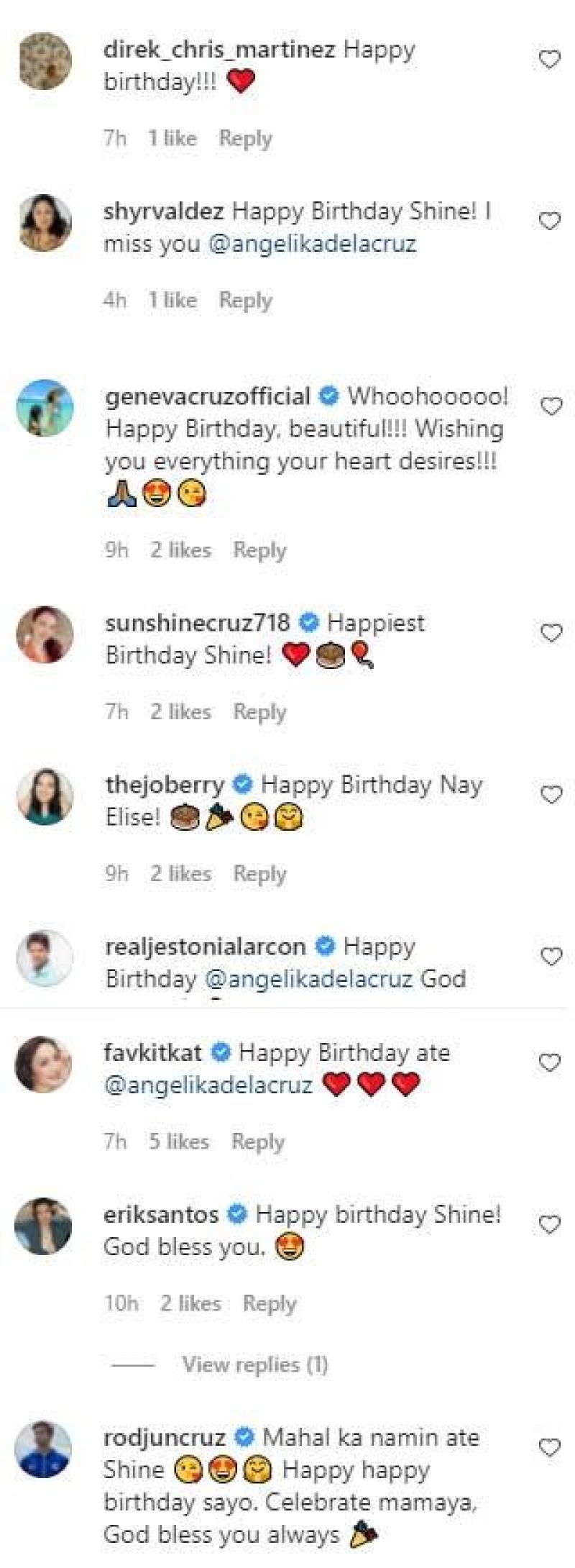Heart sunshinecruz718's Happiest Birthday comment
The width and height of the screenshot is (575, 1568).
coord(551,633)
